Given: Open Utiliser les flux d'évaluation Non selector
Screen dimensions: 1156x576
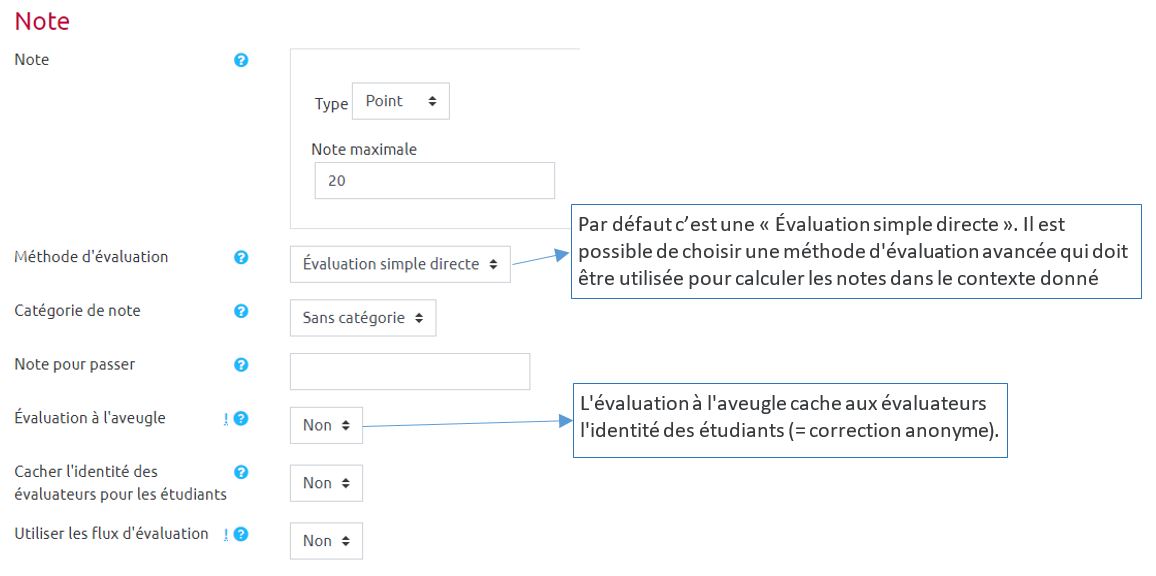Looking at the screenshot, I should (x=326, y=541).
